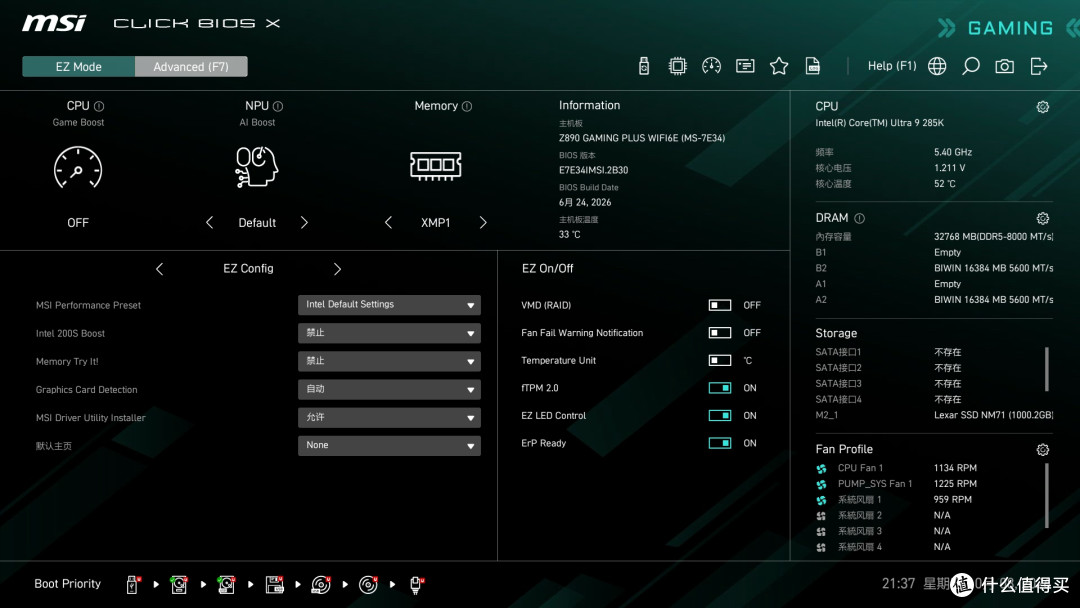
Task: Take screenshot with the camera icon
Action: coord(1004,66)
